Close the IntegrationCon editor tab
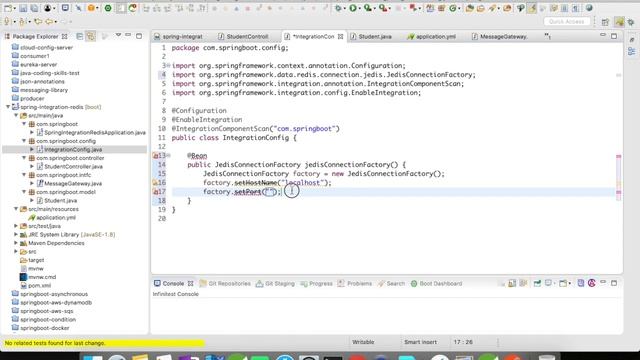 [x=340, y=36]
